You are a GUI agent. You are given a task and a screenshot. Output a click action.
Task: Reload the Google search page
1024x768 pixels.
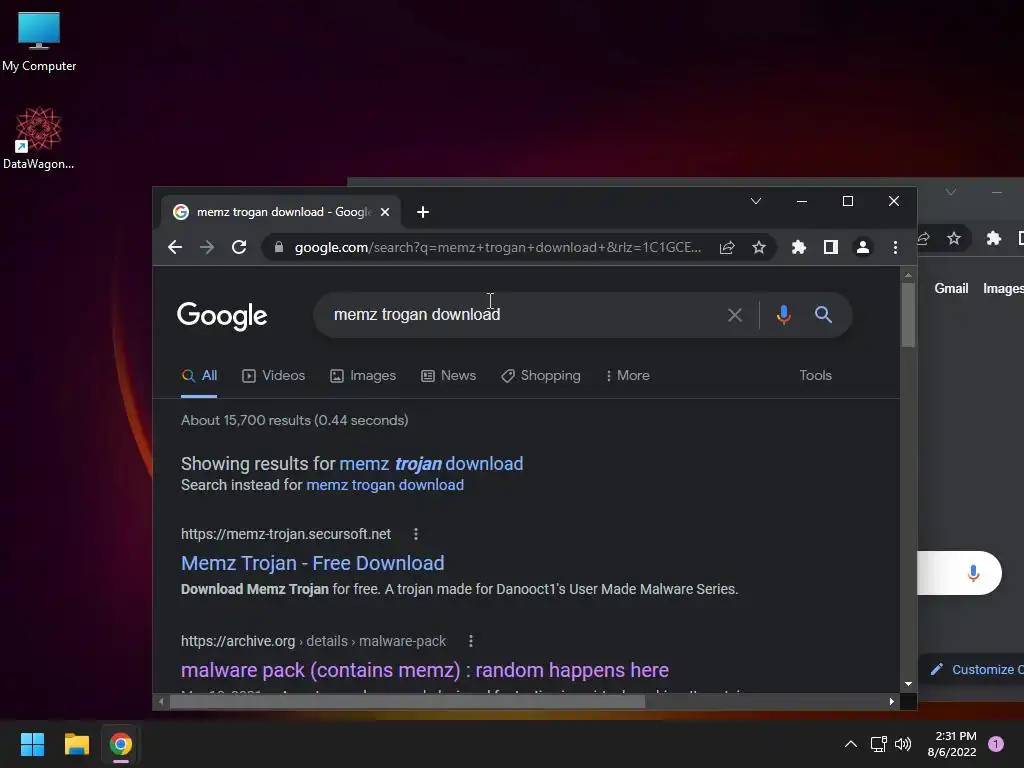(x=239, y=248)
